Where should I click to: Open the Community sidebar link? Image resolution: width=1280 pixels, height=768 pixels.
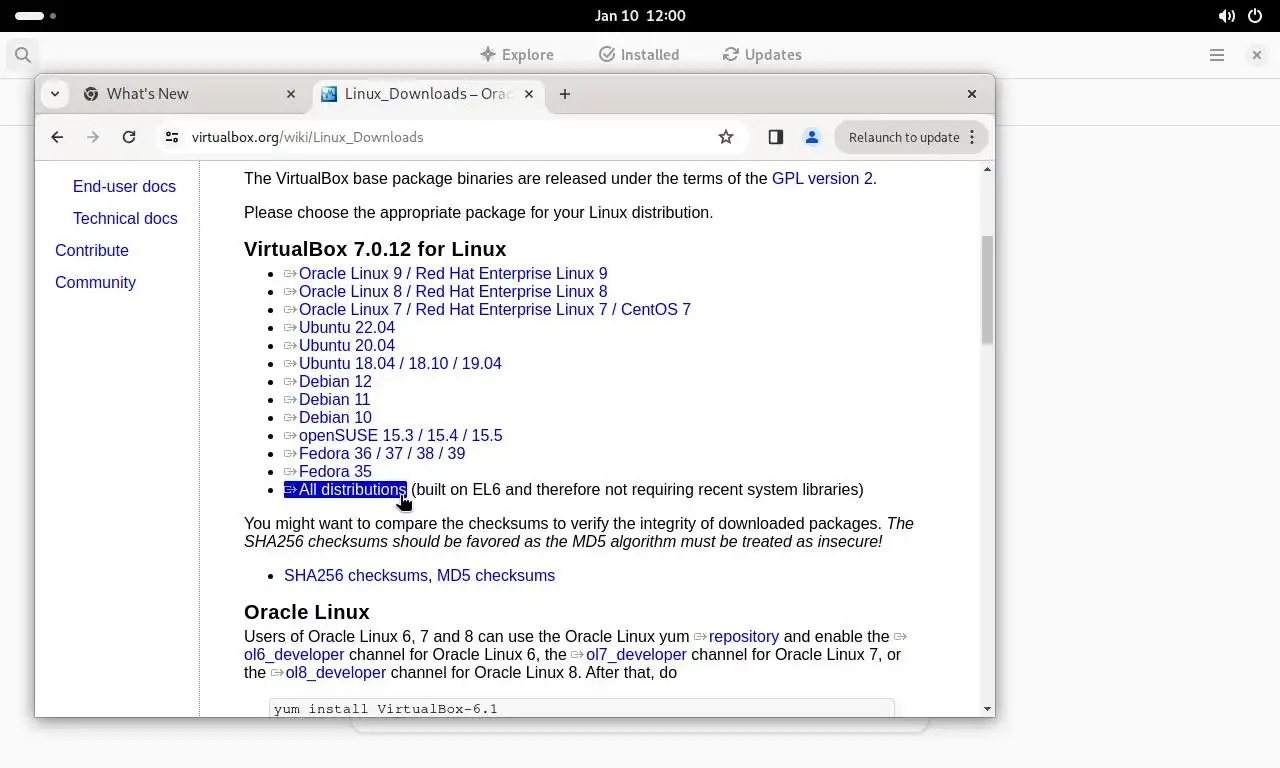95,283
